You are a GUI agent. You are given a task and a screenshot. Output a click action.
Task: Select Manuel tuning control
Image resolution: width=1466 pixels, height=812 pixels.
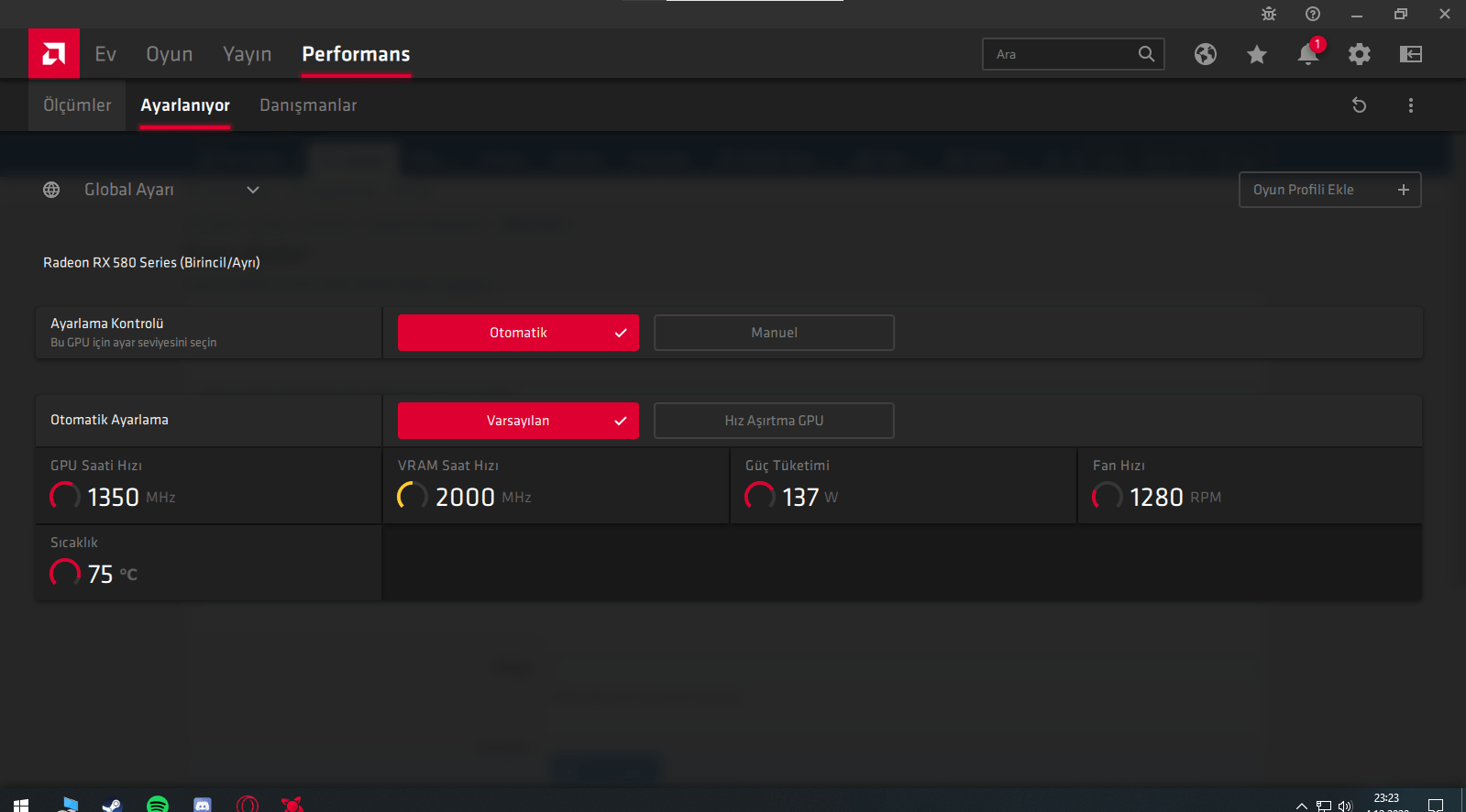pos(774,333)
